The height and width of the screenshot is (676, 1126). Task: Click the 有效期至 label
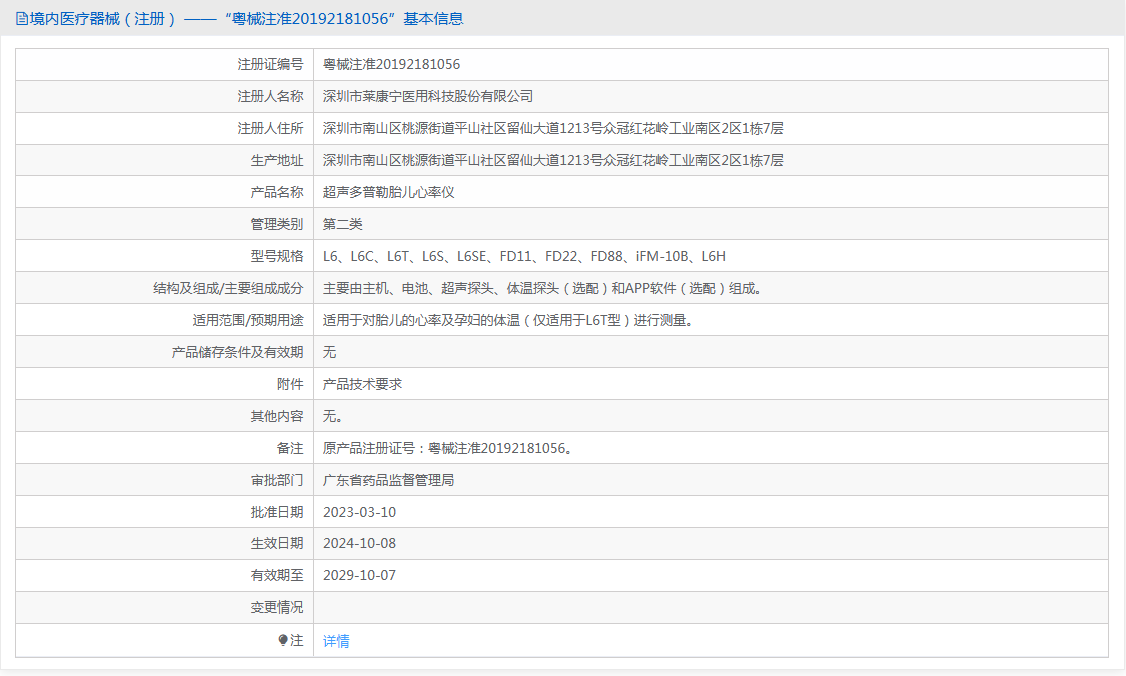276,575
